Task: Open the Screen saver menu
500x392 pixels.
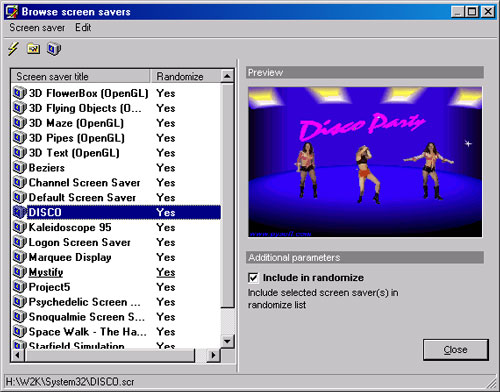Action: tap(37, 28)
